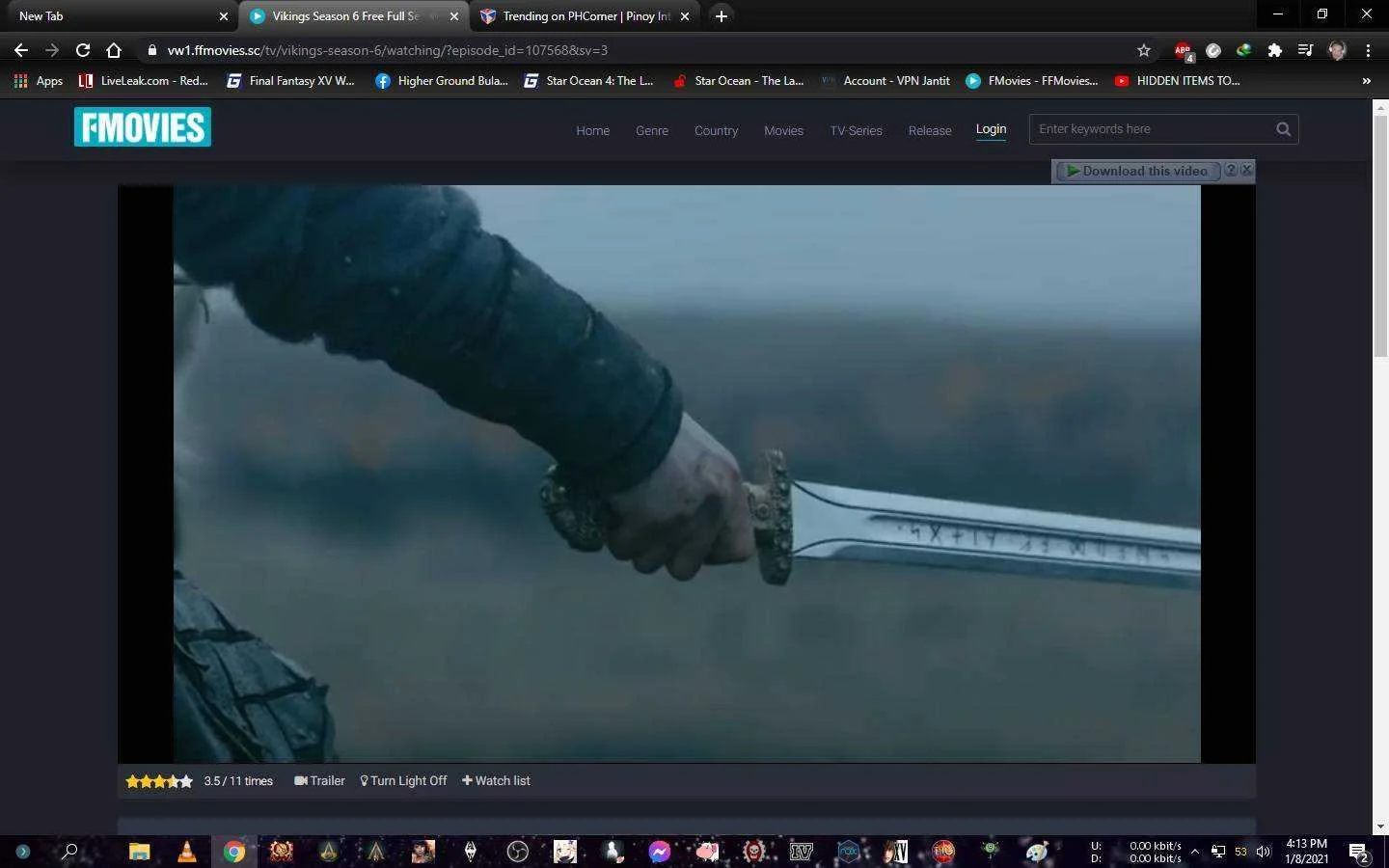The image size is (1389, 868).
Task: Open the Adblock Plus extension
Action: (1183, 51)
